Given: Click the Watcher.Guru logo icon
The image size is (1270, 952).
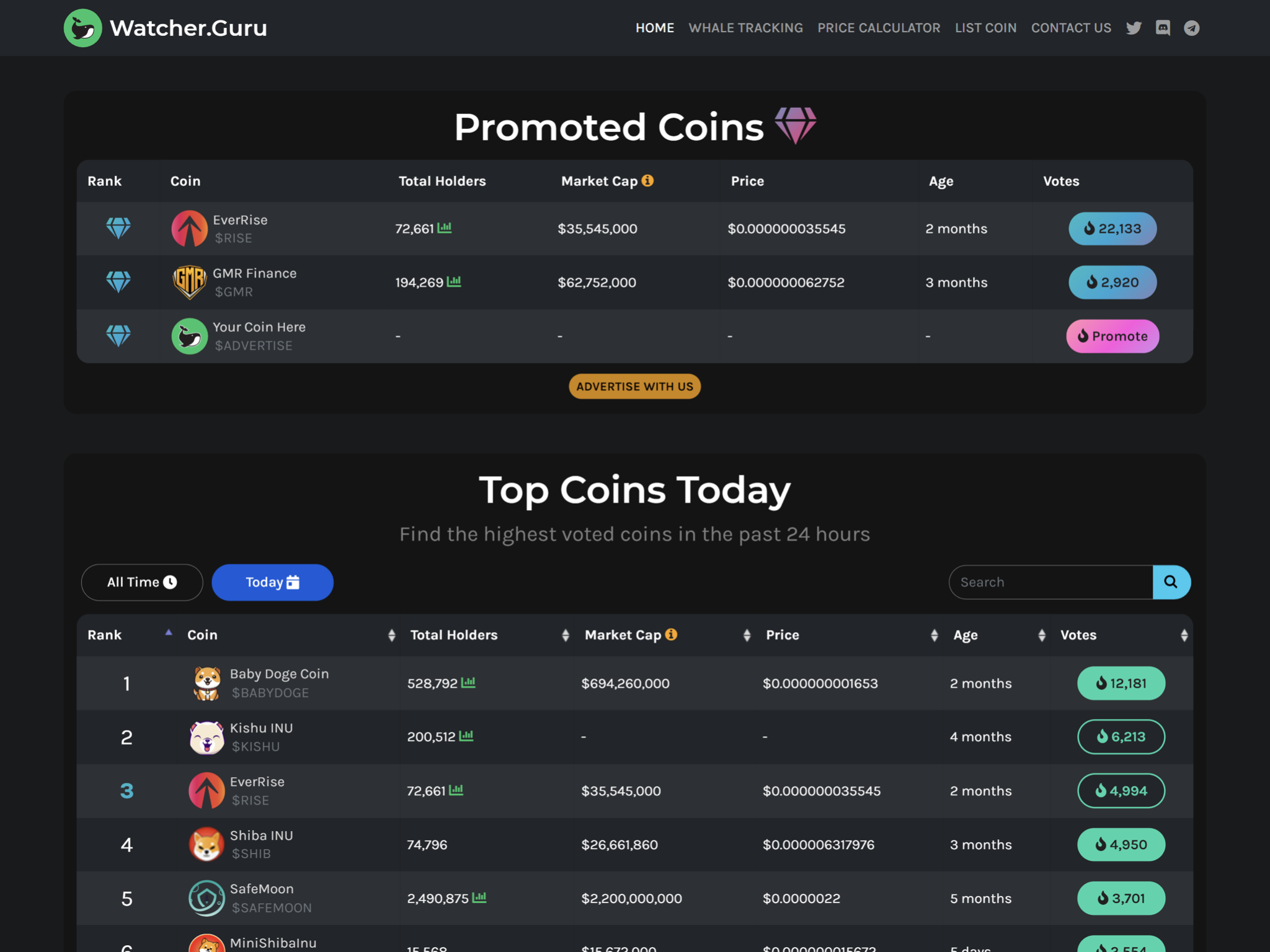Looking at the screenshot, I should (x=84, y=27).
